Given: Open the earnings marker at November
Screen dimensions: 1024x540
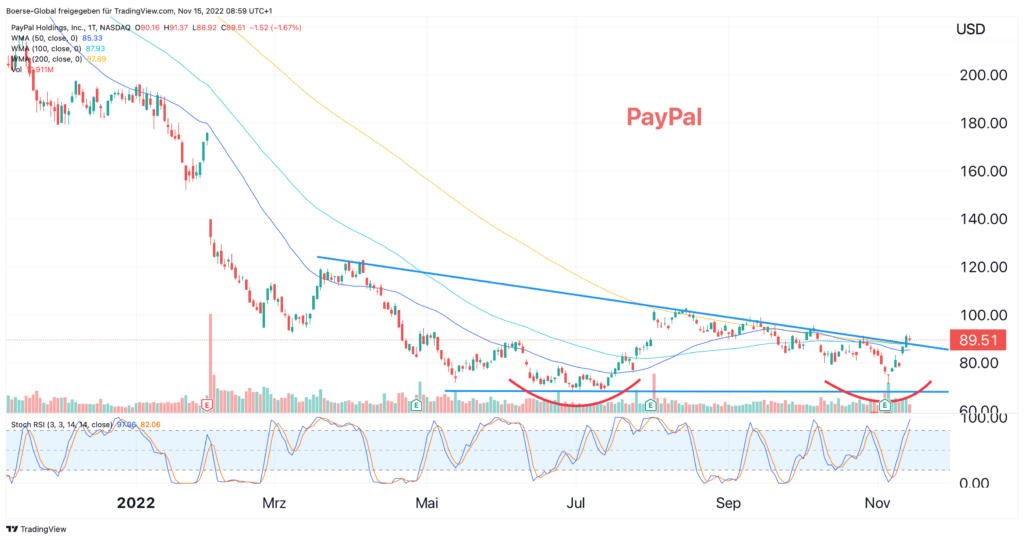Looking at the screenshot, I should click(885, 405).
